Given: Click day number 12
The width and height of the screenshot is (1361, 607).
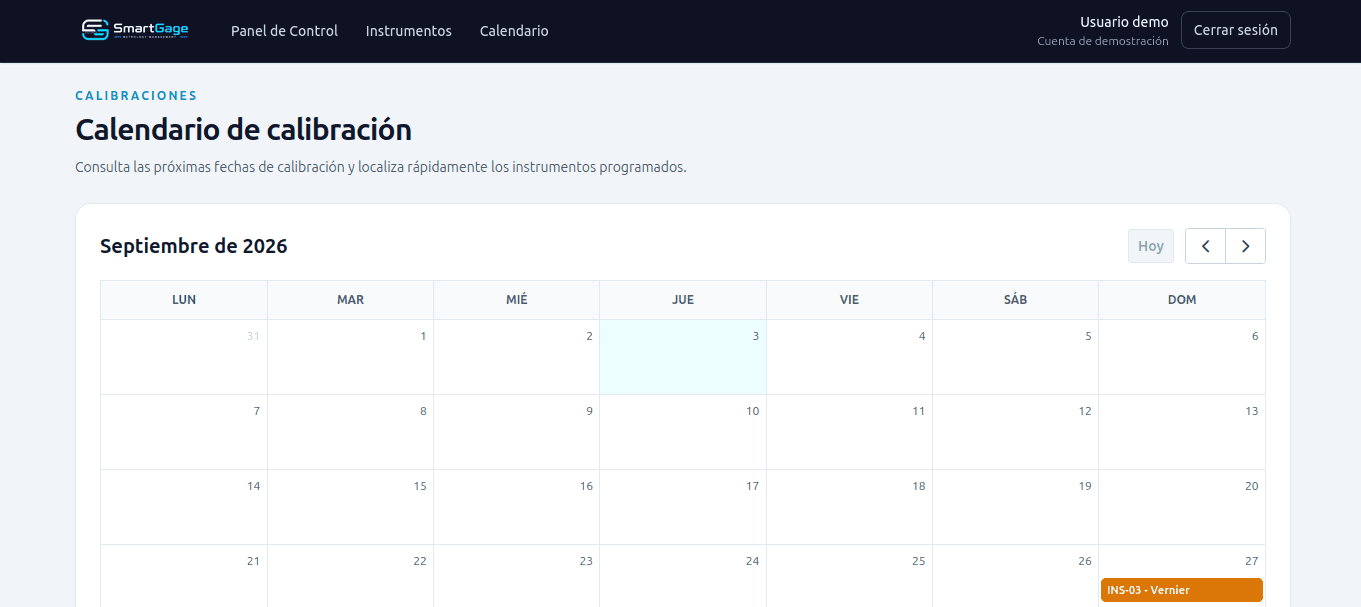Looking at the screenshot, I should click(1085, 411).
